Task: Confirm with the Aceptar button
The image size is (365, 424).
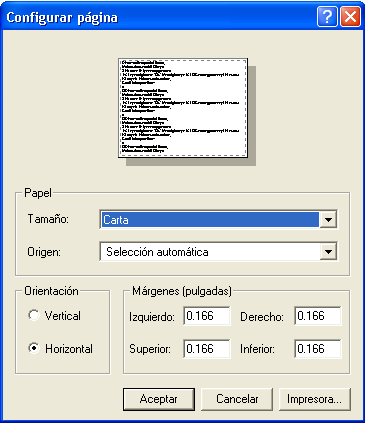Action: [x=159, y=399]
